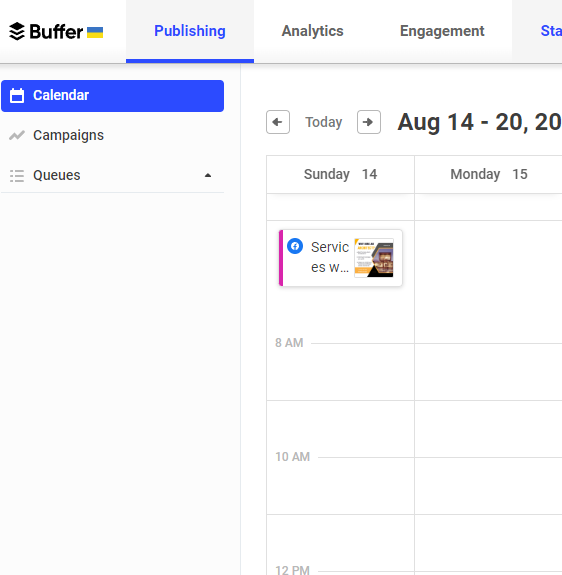Open the Engagement tab
The width and height of the screenshot is (562, 575).
point(442,31)
